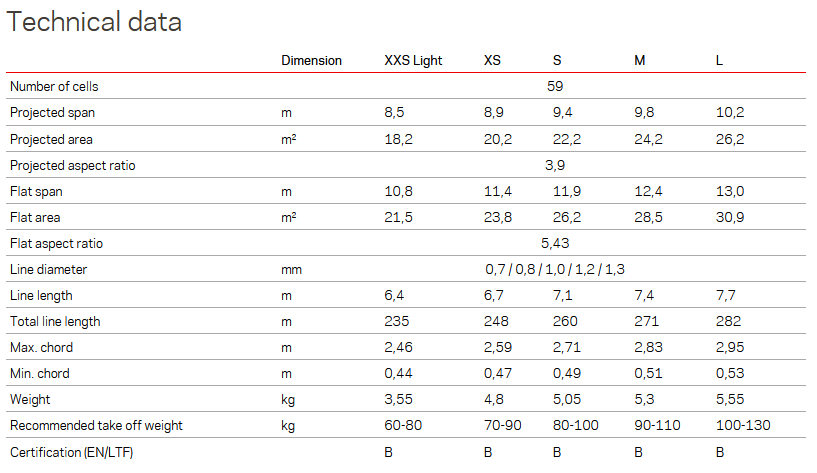Click the Projected aspect ratio value 3,9
This screenshot has height=473, width=817.
tap(555, 166)
